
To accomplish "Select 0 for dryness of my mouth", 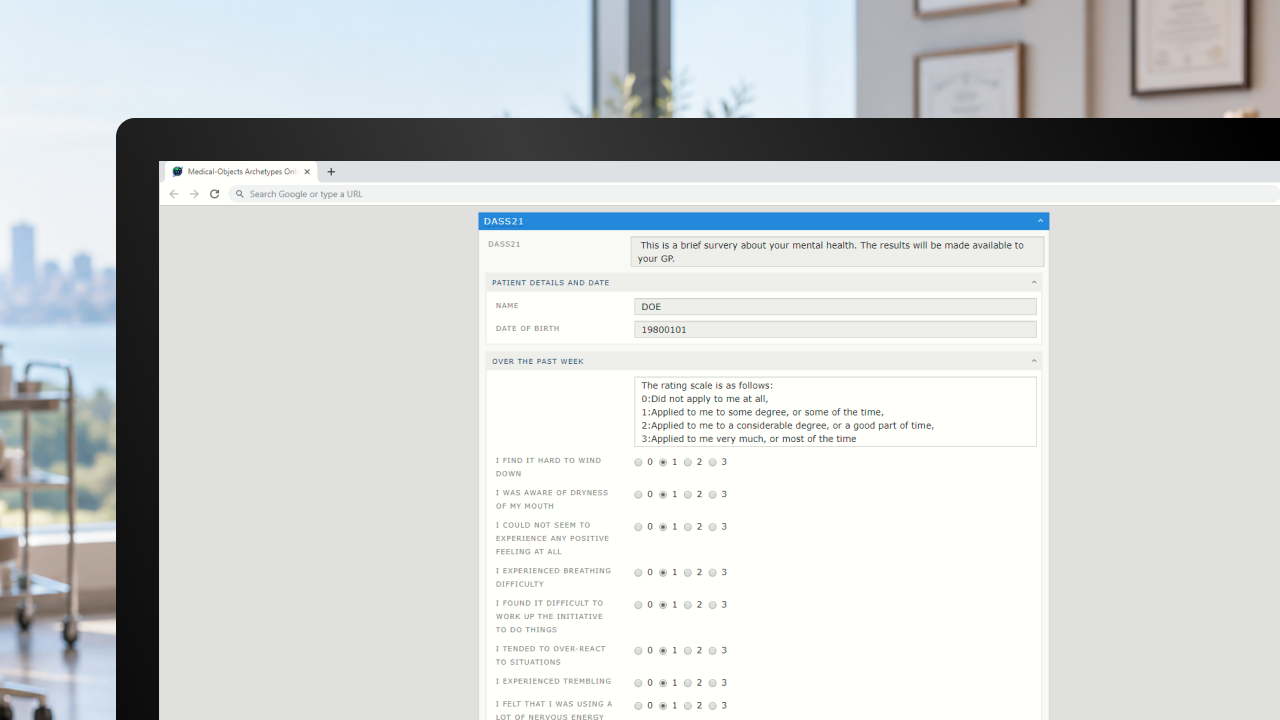I will point(638,495).
